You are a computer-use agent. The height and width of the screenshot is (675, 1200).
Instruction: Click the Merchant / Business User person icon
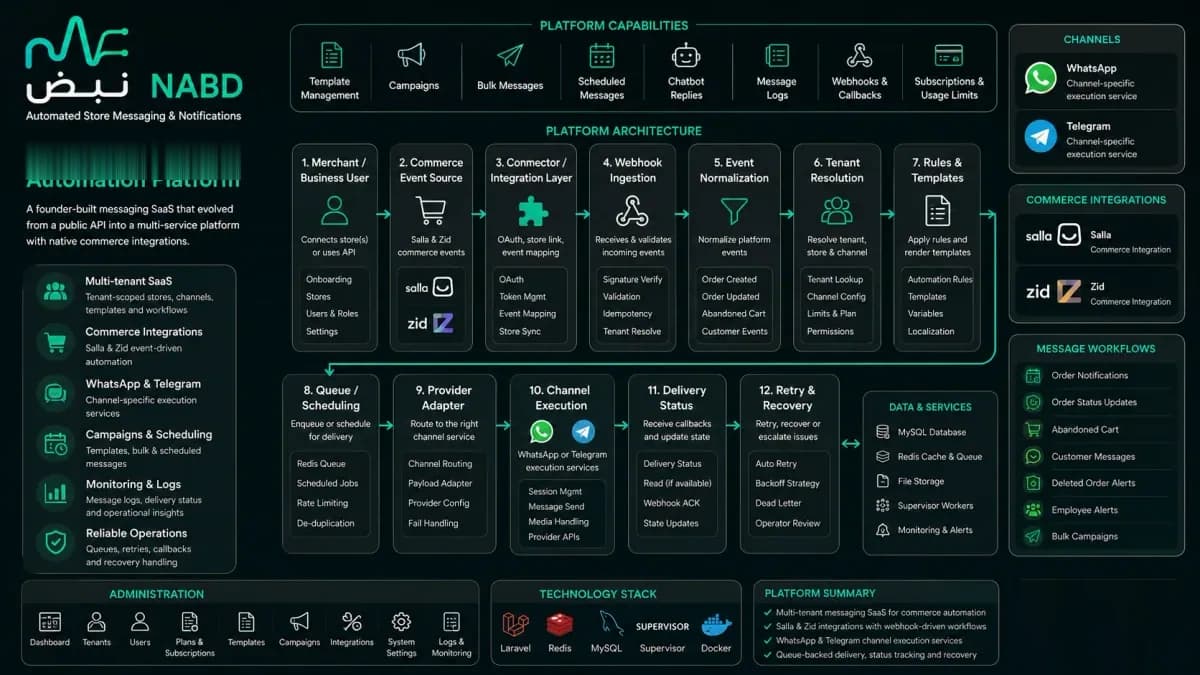[x=335, y=211]
